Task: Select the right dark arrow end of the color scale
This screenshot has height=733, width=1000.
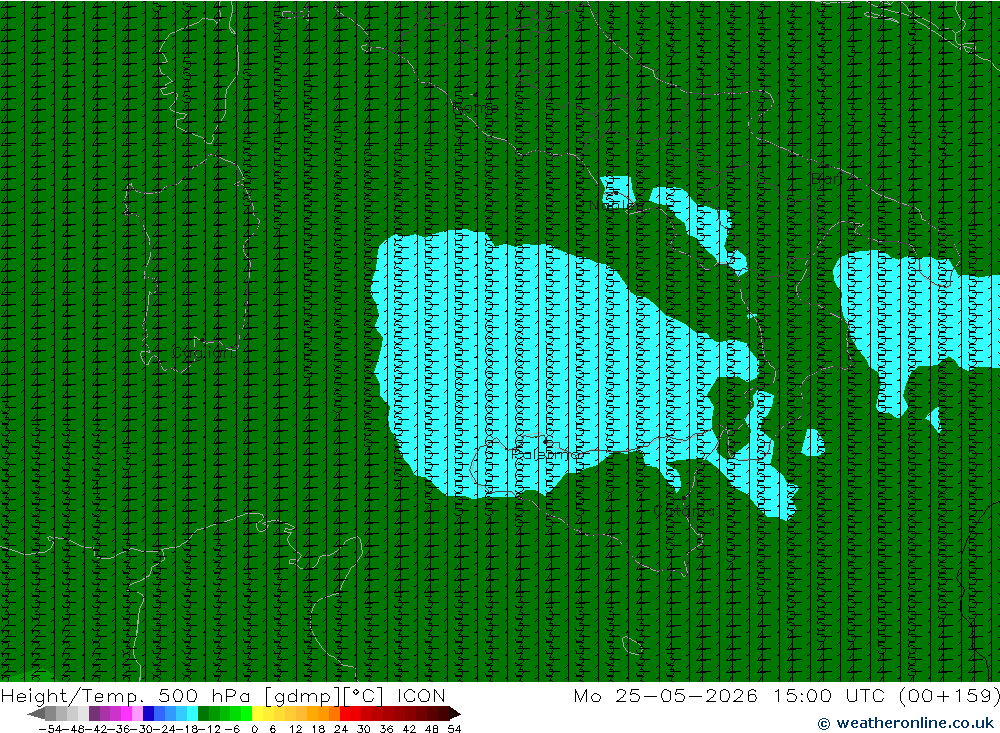Action: pos(455,713)
